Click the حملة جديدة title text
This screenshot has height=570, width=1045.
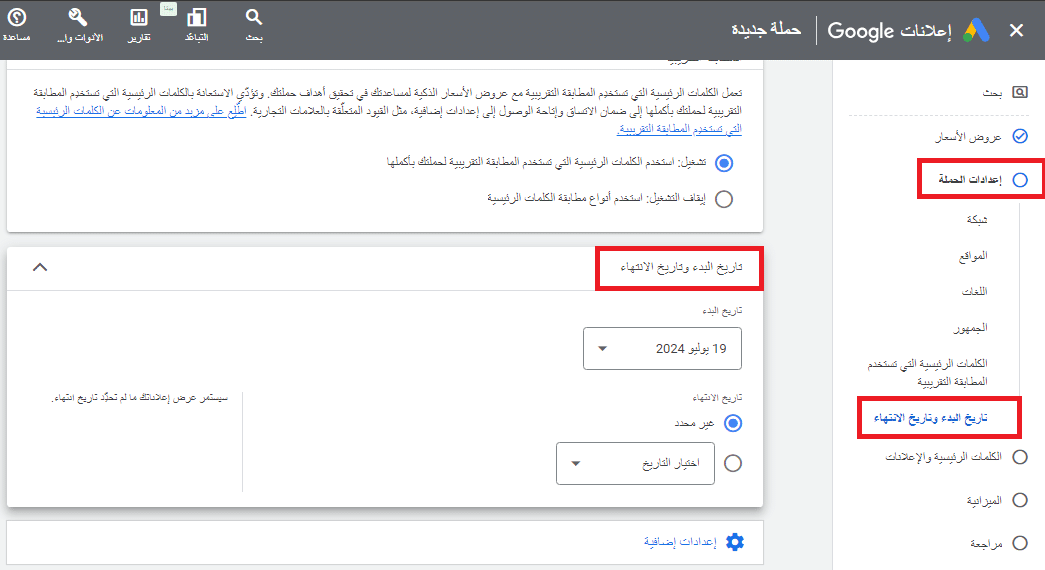pos(766,29)
